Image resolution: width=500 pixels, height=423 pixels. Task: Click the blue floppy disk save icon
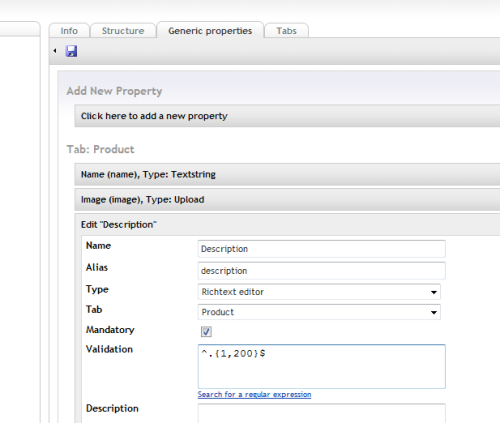[71, 51]
